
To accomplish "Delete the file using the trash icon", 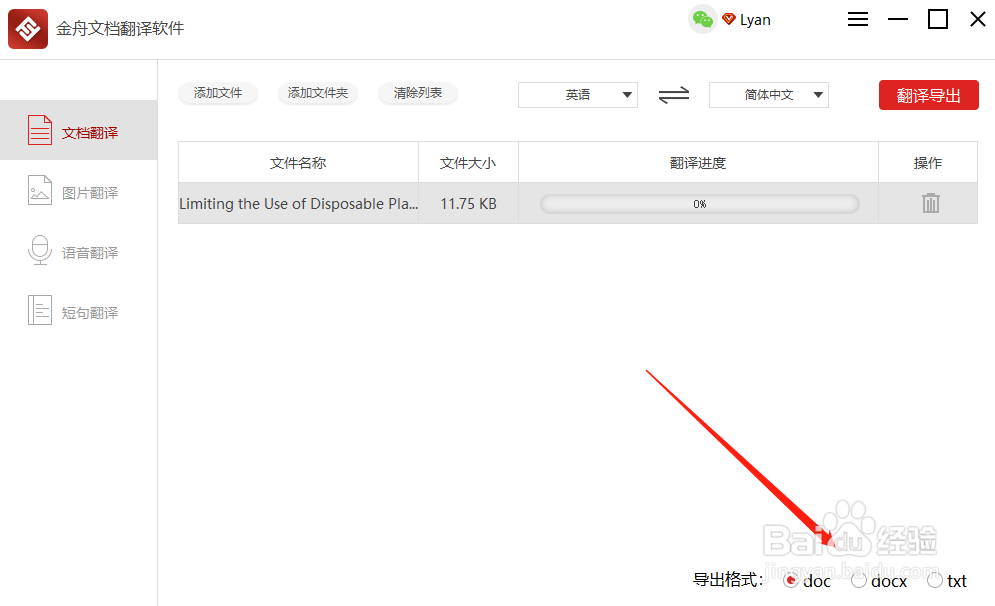I will pos(929,203).
